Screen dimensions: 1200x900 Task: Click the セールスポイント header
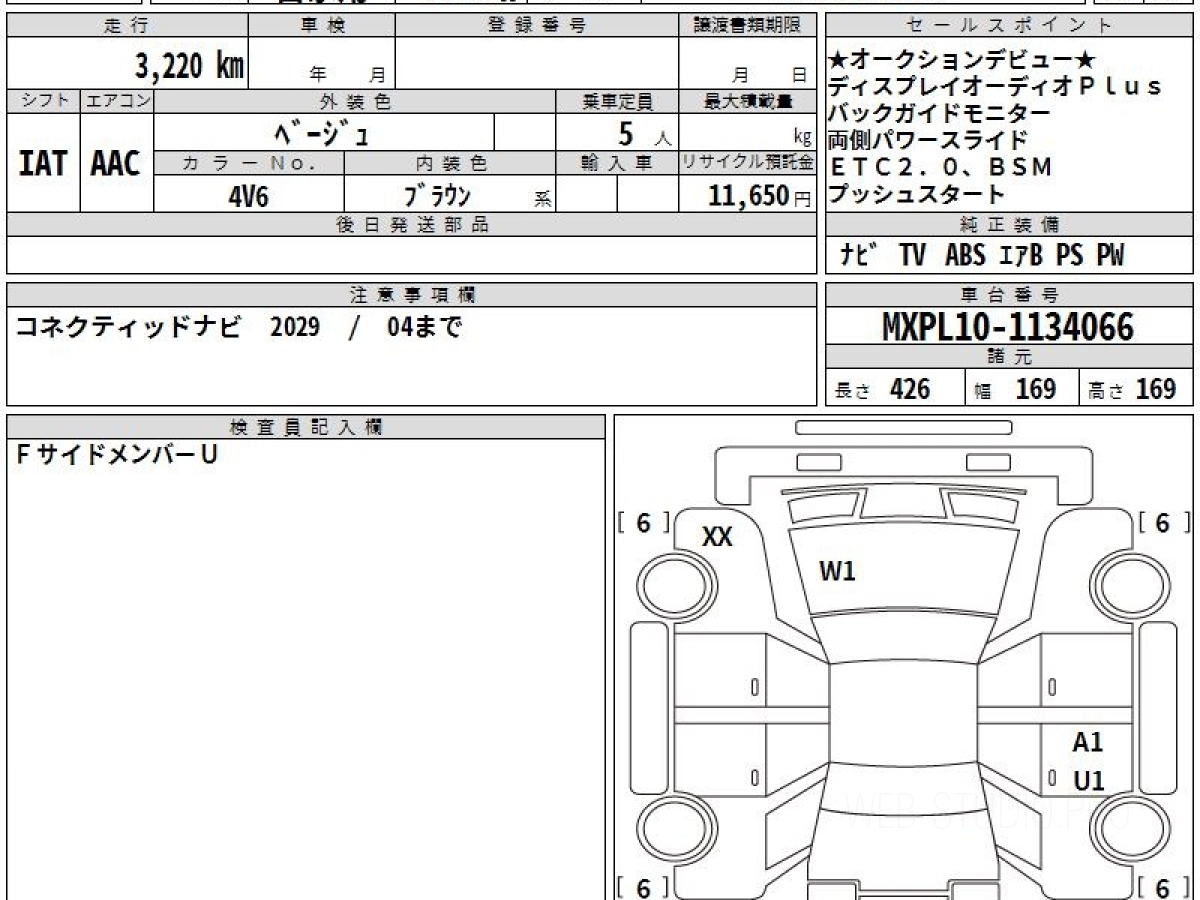tap(1009, 26)
